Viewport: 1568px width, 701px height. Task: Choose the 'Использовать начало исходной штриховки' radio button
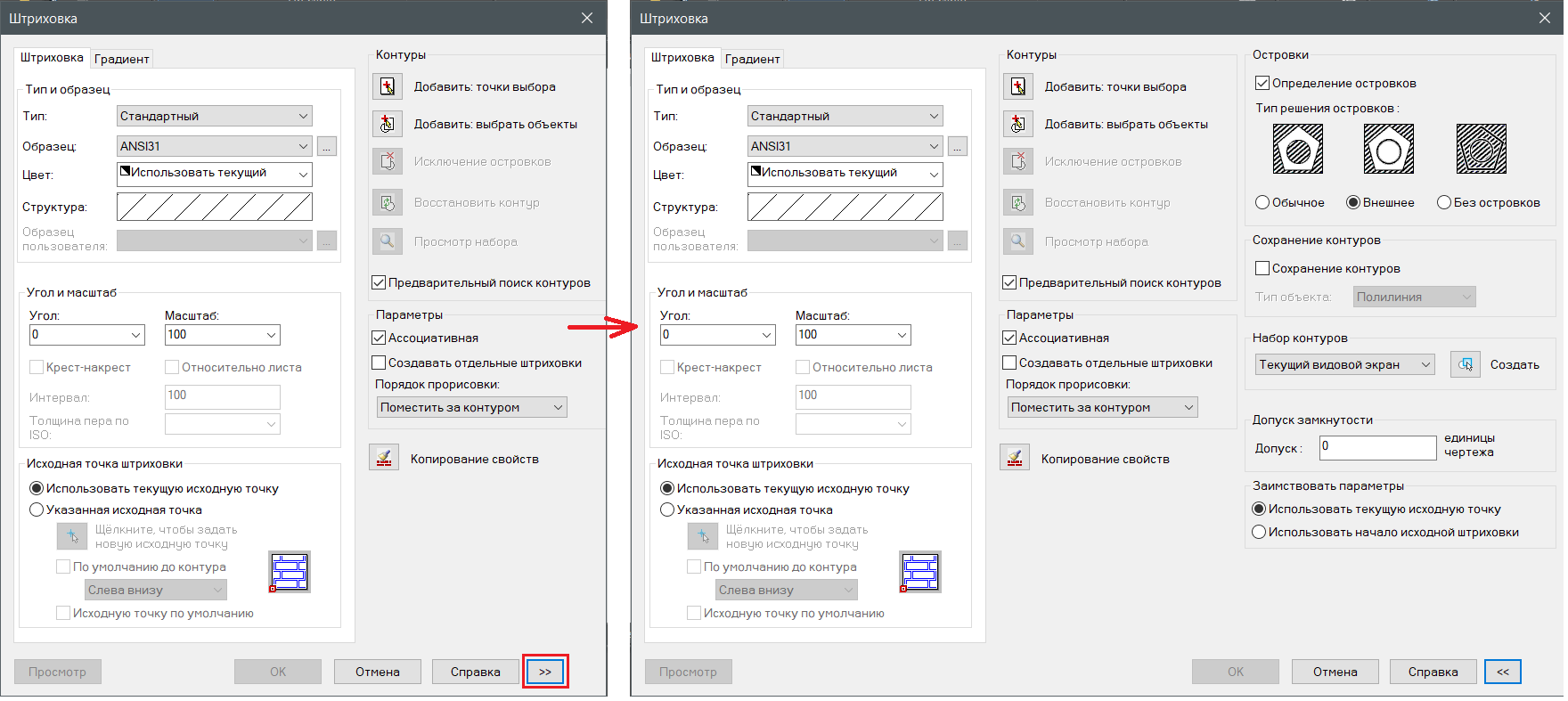pyautogui.click(x=1259, y=532)
